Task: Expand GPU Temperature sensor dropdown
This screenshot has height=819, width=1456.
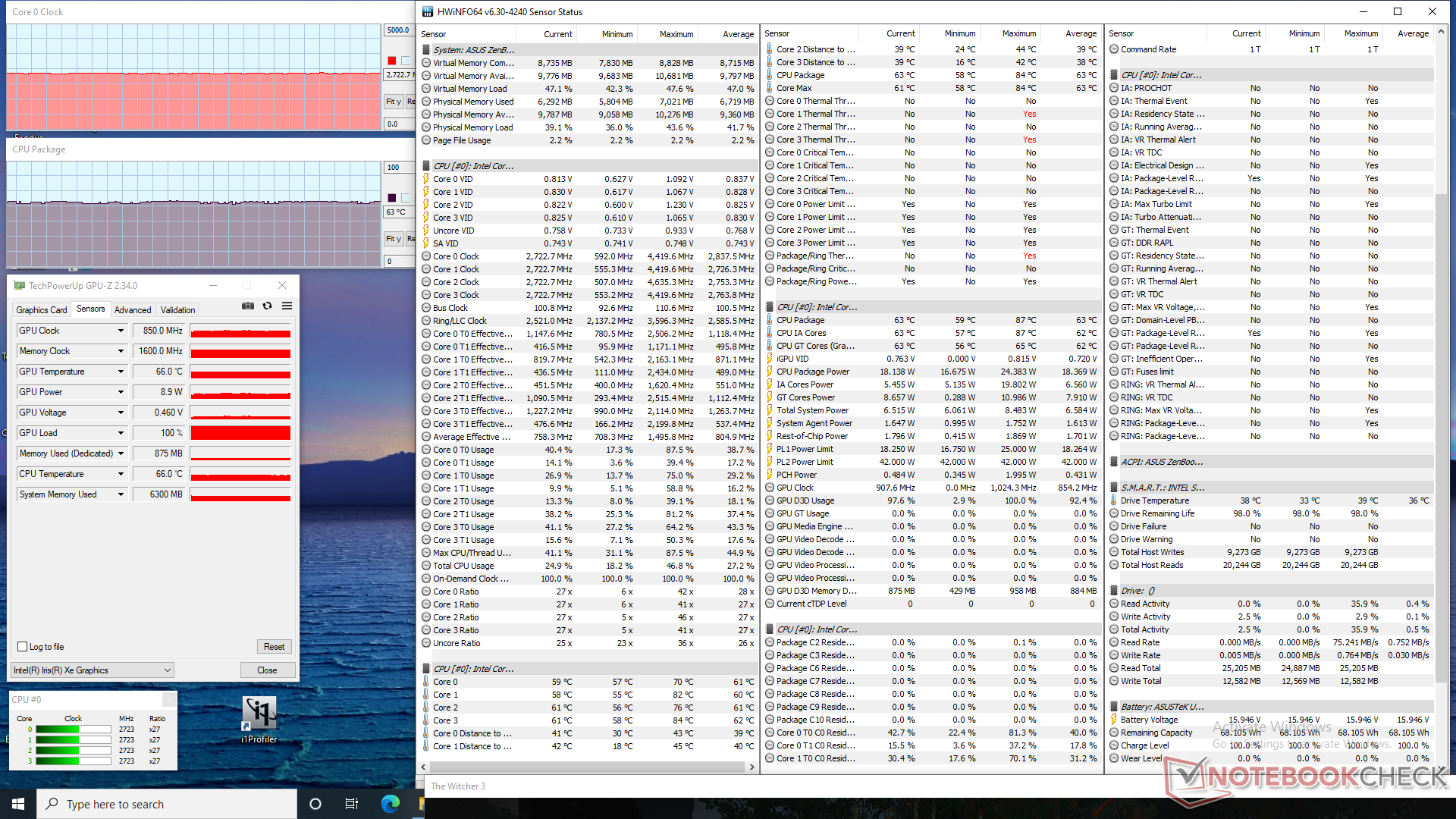Action: tap(121, 372)
